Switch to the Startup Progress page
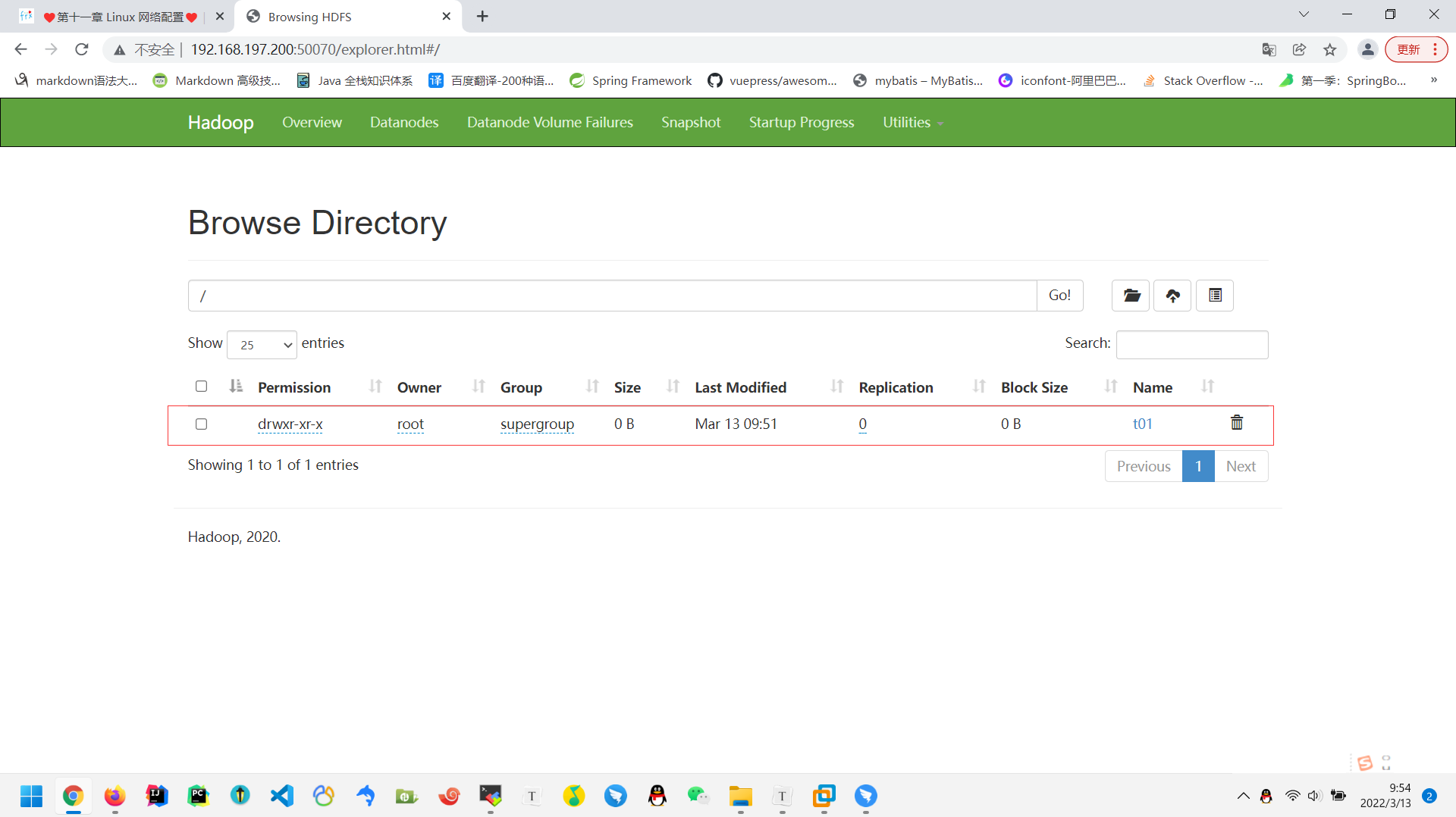 click(802, 122)
